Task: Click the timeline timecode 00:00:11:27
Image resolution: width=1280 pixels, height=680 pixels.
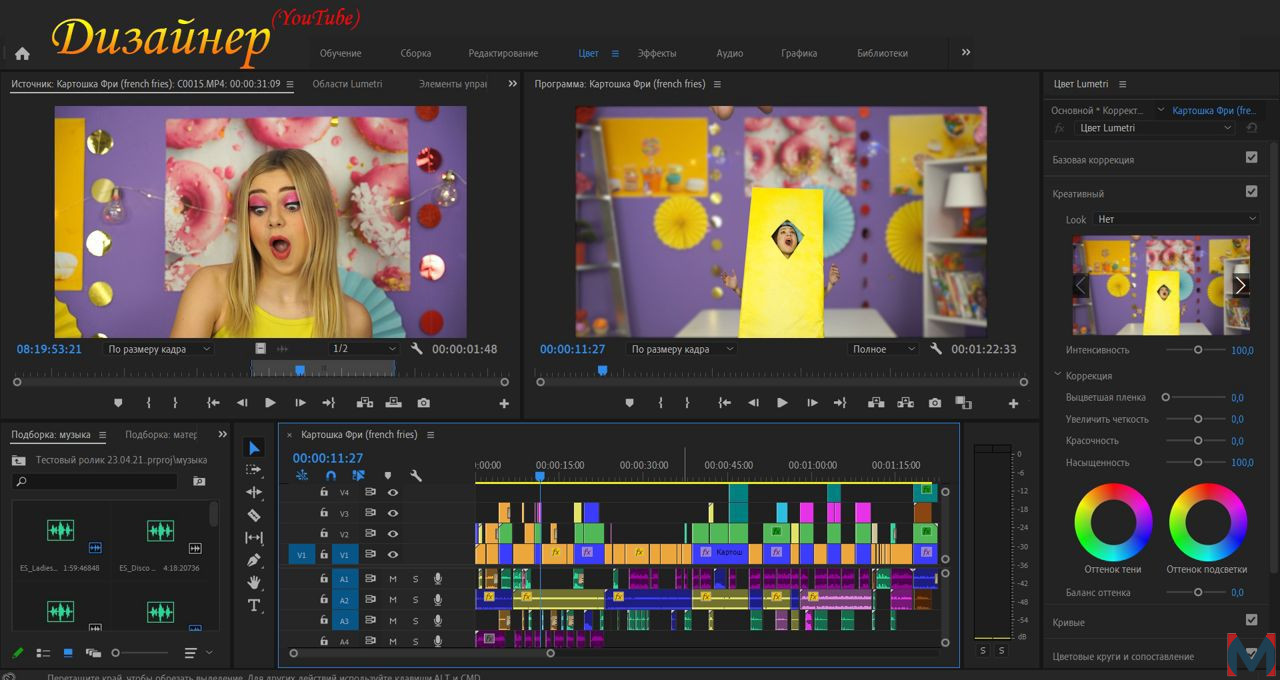Action: [x=328, y=458]
